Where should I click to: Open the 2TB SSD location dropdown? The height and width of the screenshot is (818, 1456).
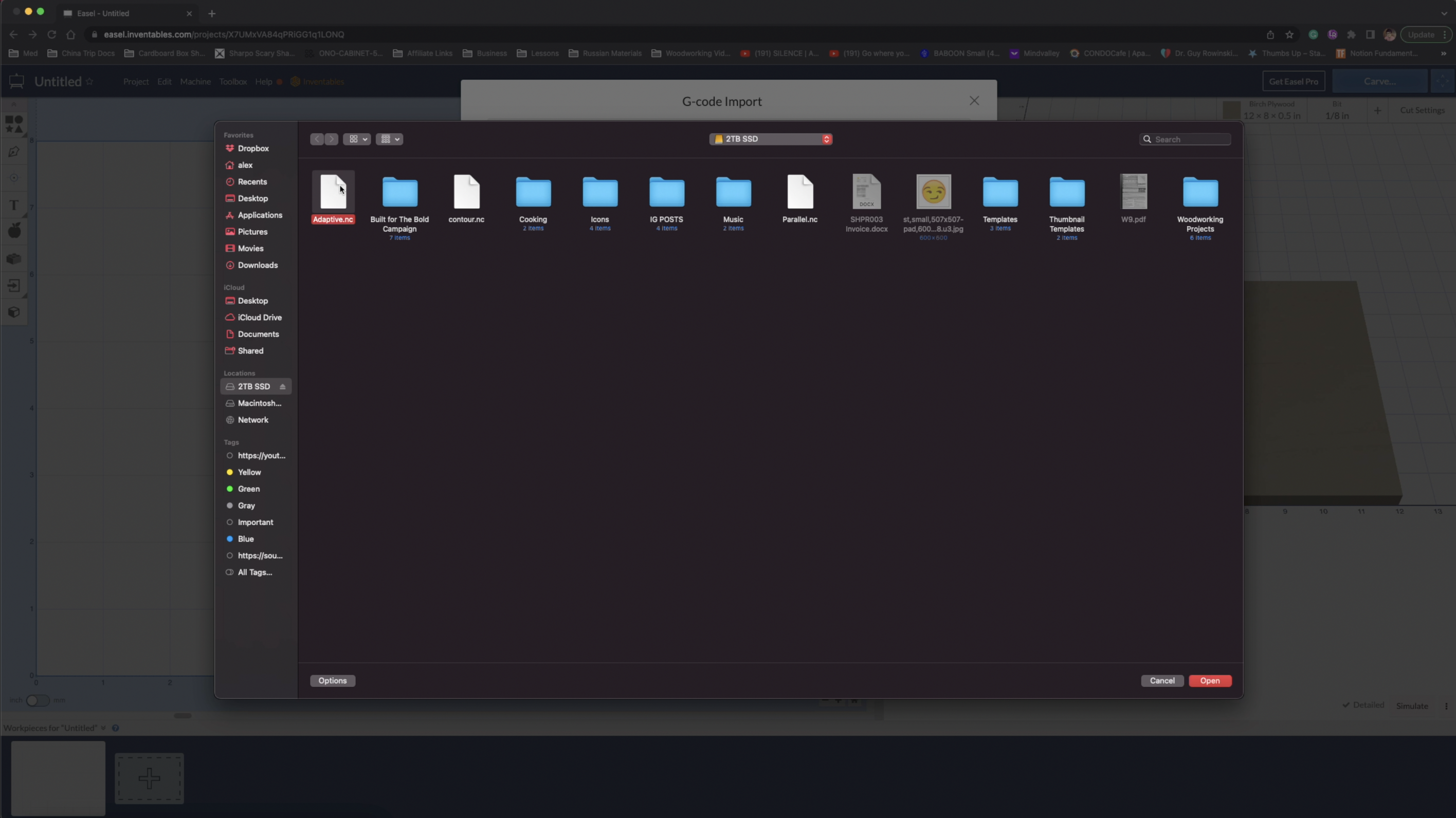click(x=770, y=139)
